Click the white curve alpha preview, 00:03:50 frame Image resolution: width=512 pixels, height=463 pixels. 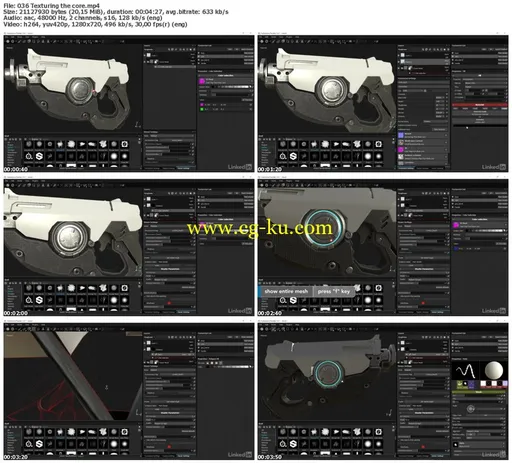click(465, 371)
